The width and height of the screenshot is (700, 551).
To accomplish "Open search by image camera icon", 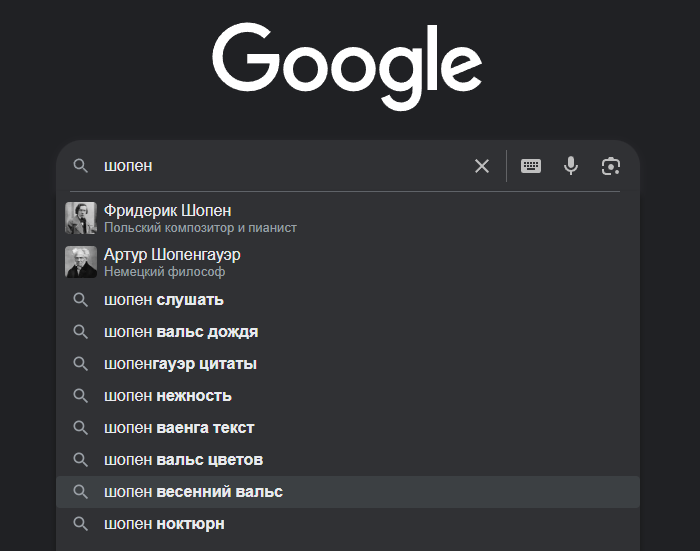I will tap(611, 166).
